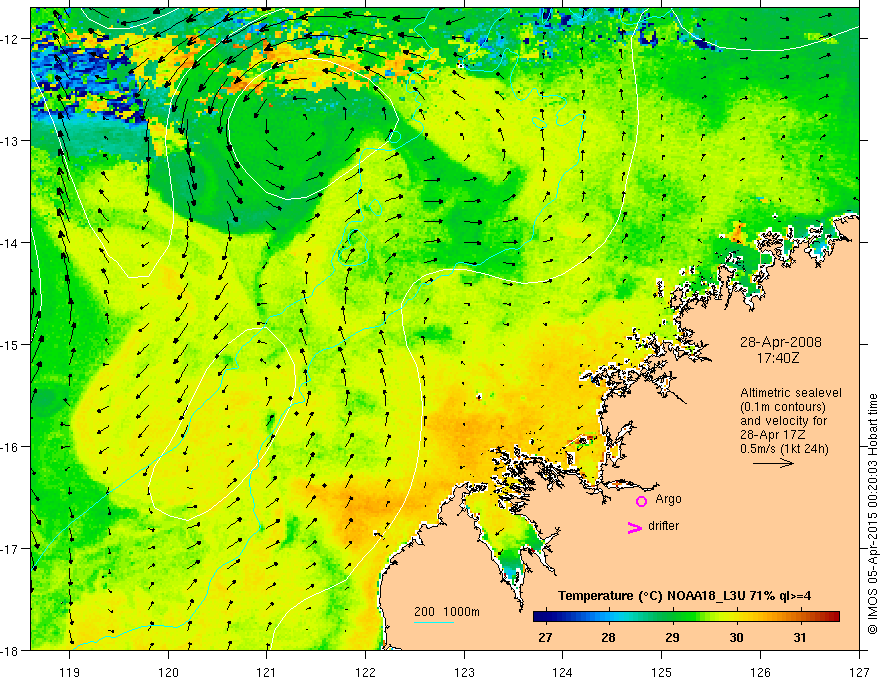Click the longitude axis label '123'
The image size is (880, 680).
click(x=464, y=672)
